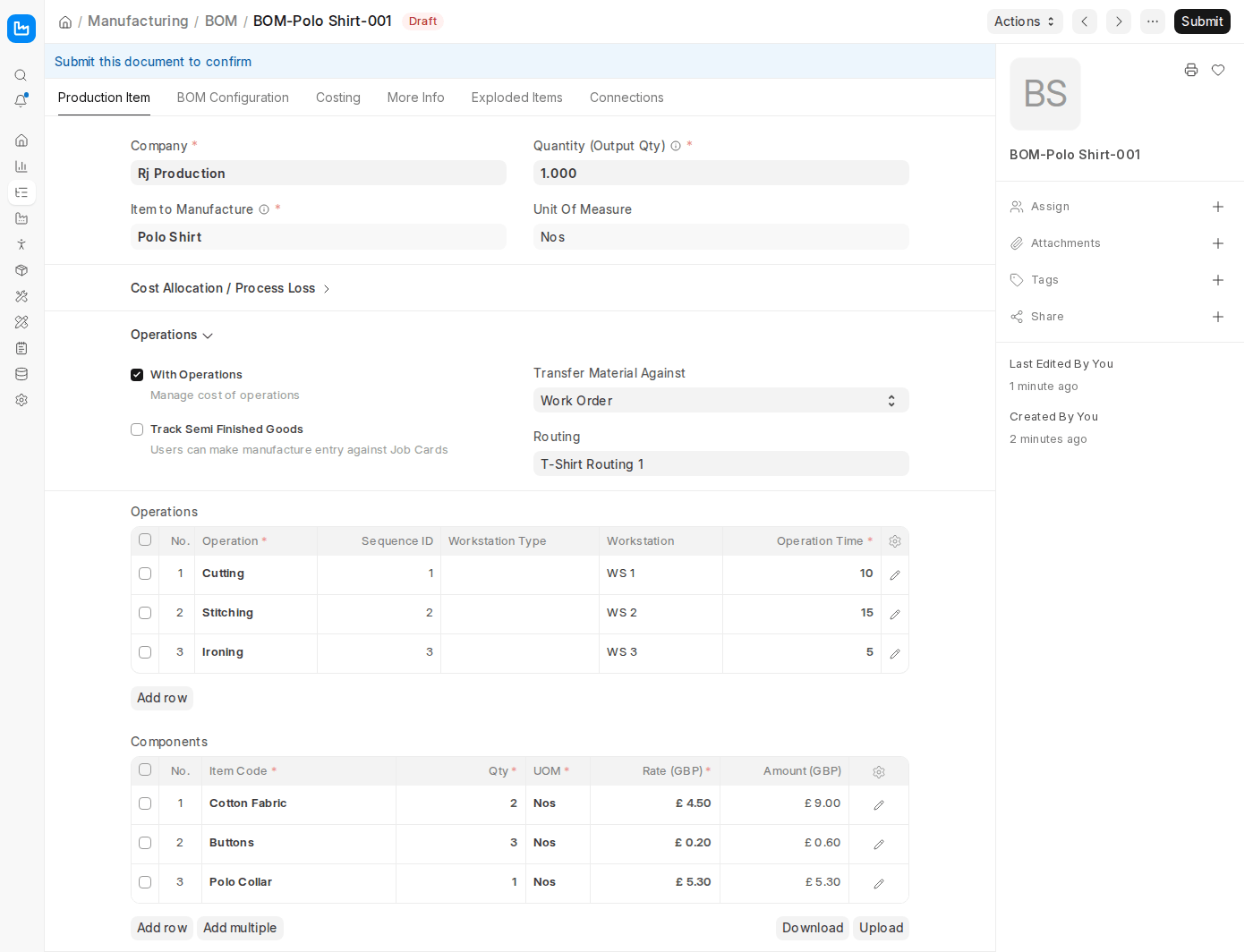Image resolution: width=1253 pixels, height=952 pixels.
Task: Like the document with heart icon
Action: pos(1218,70)
